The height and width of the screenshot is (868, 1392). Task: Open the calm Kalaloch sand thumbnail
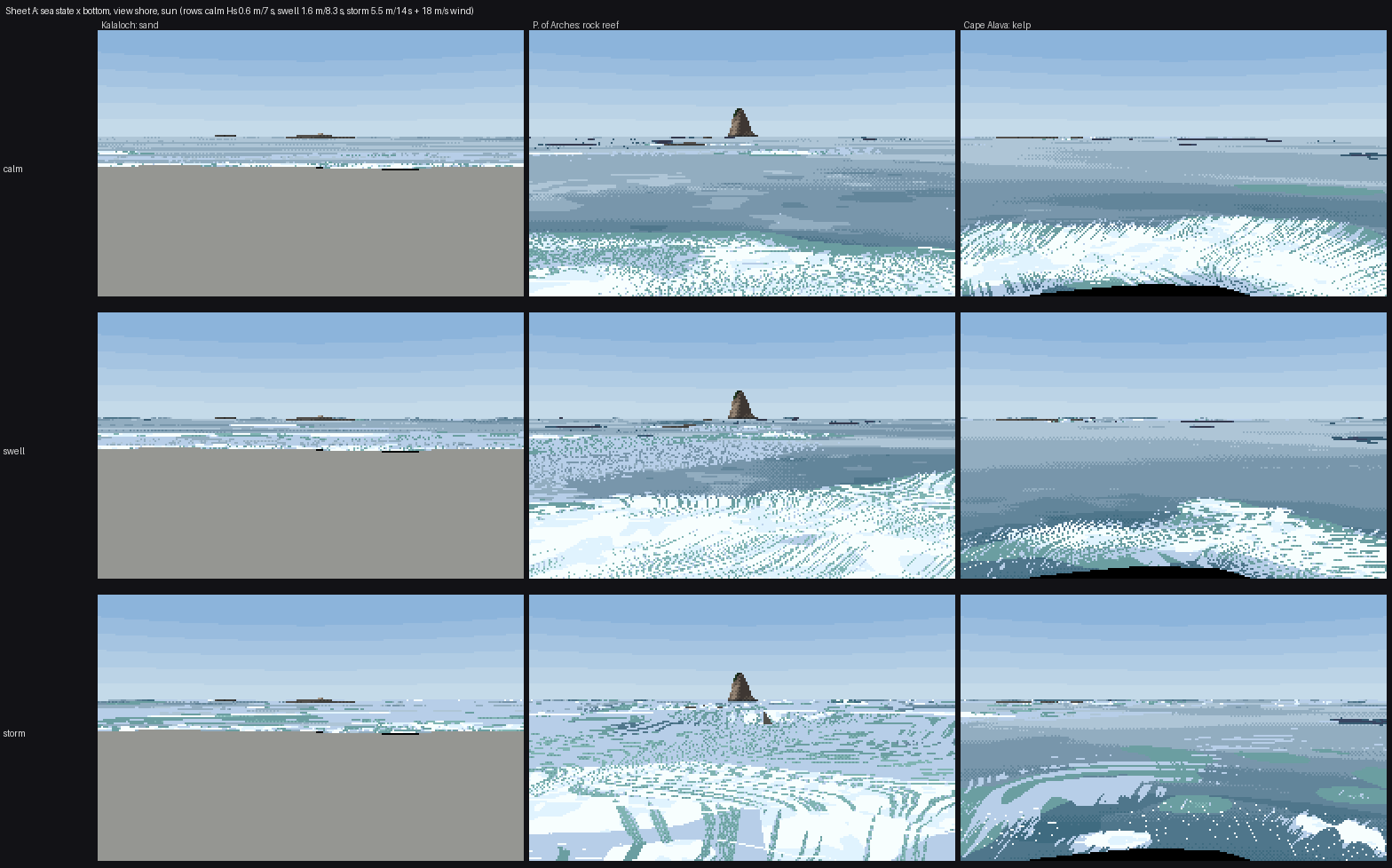(311, 163)
